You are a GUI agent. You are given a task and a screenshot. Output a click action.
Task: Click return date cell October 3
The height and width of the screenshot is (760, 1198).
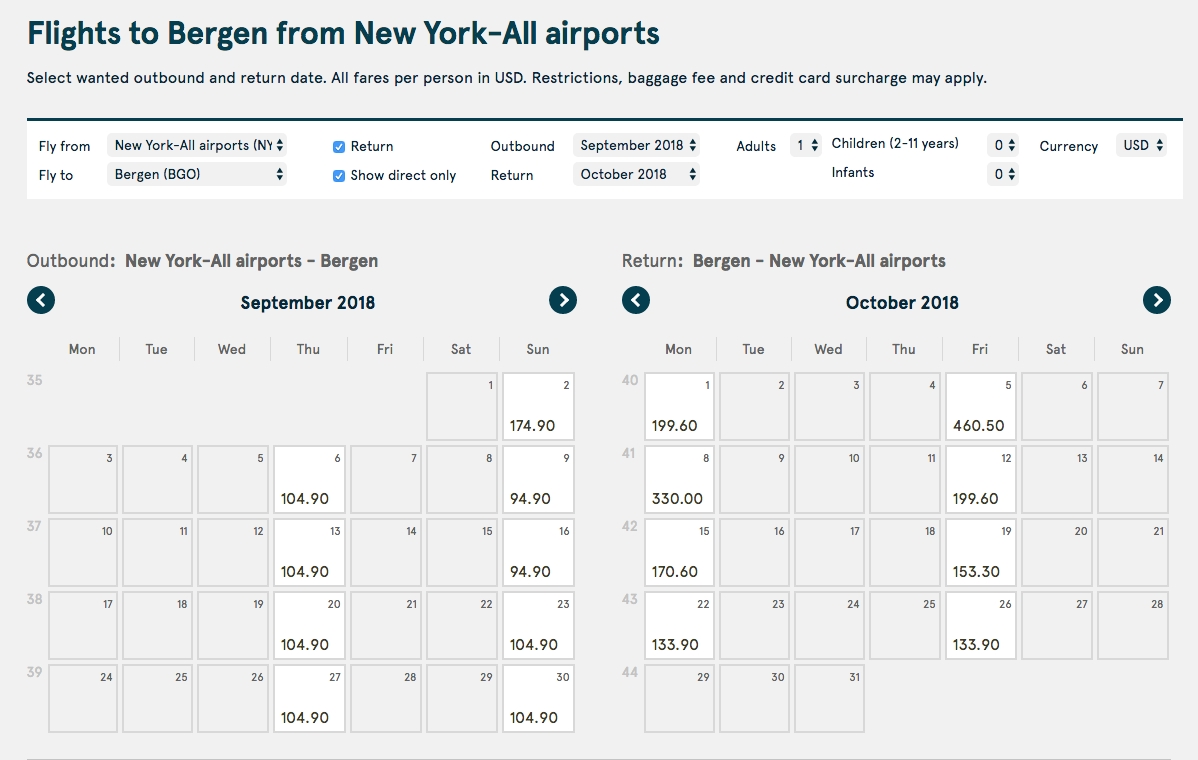click(830, 406)
